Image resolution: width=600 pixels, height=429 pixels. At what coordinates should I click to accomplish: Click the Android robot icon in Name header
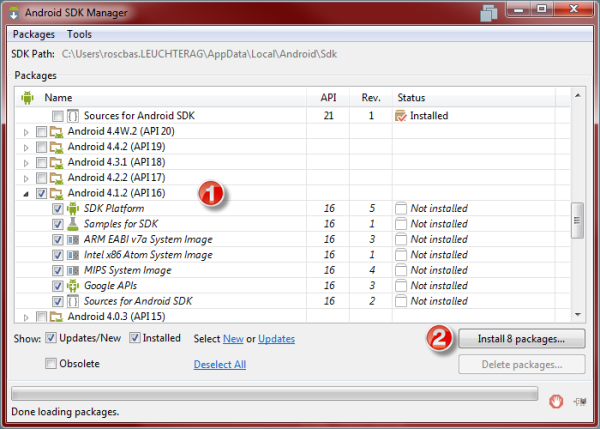pos(27,98)
